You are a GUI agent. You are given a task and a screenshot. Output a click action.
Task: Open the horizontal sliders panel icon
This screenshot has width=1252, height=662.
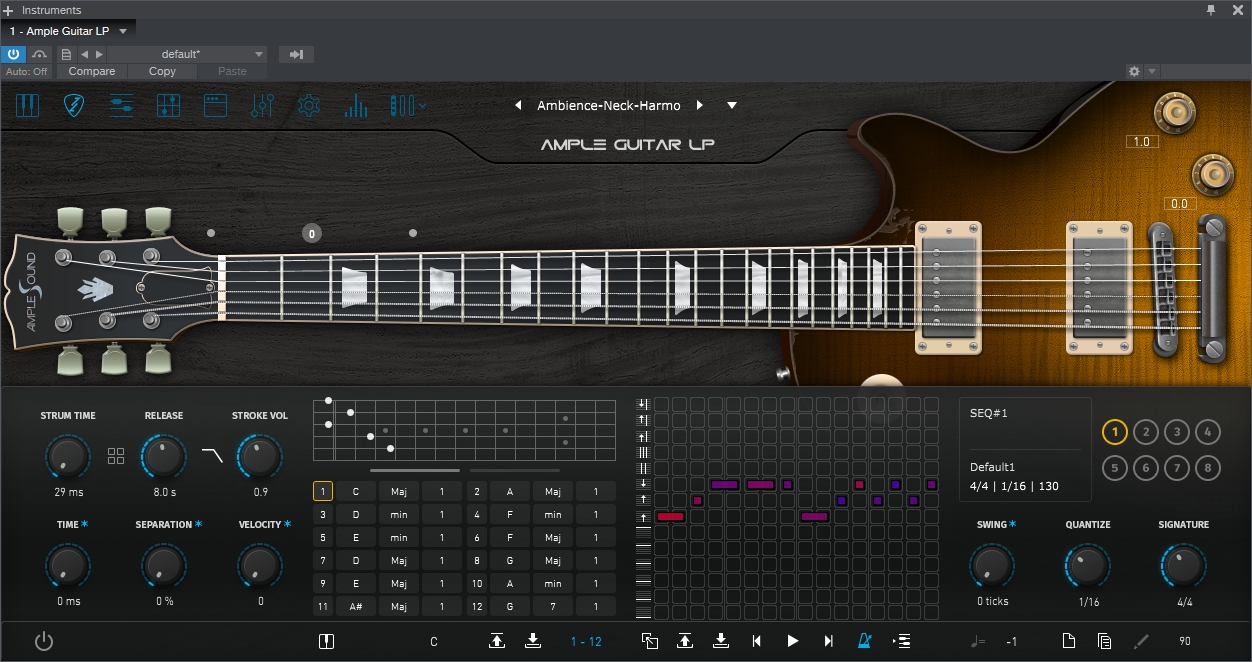point(122,105)
